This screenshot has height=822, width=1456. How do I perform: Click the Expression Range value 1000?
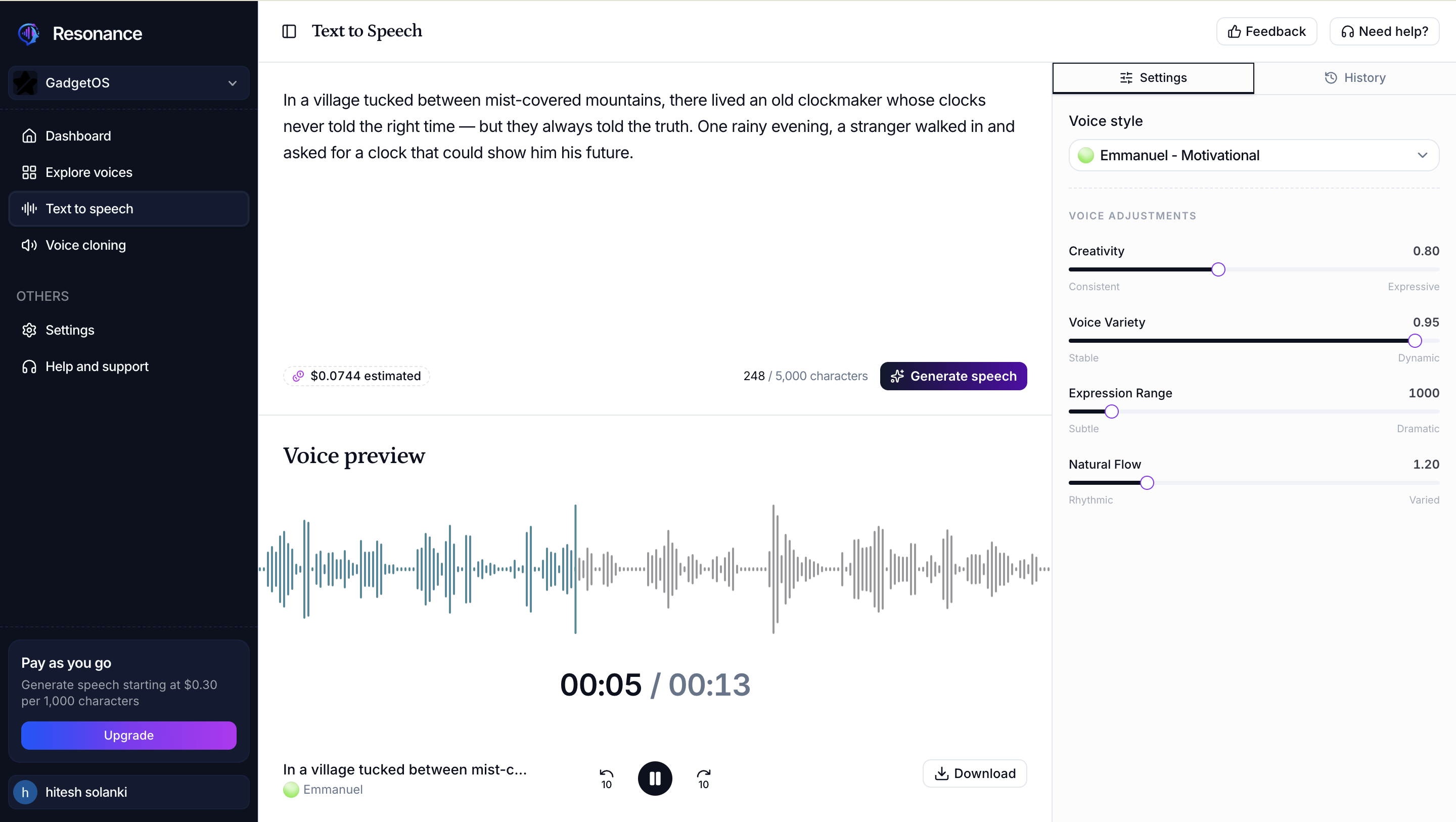coord(1423,393)
